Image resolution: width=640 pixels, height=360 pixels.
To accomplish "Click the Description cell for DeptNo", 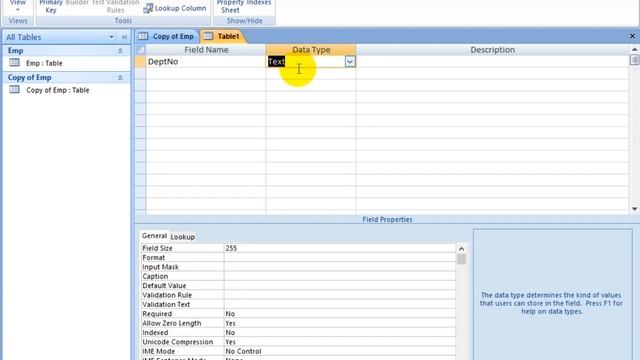I will 492,62.
